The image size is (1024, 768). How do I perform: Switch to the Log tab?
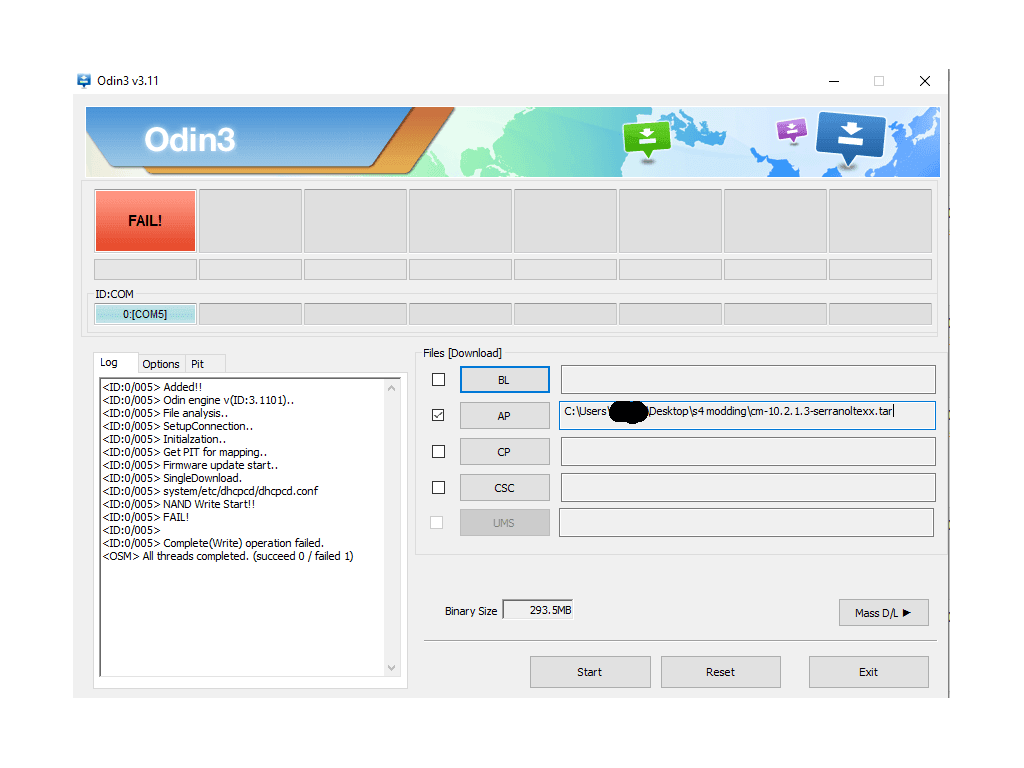click(109, 362)
